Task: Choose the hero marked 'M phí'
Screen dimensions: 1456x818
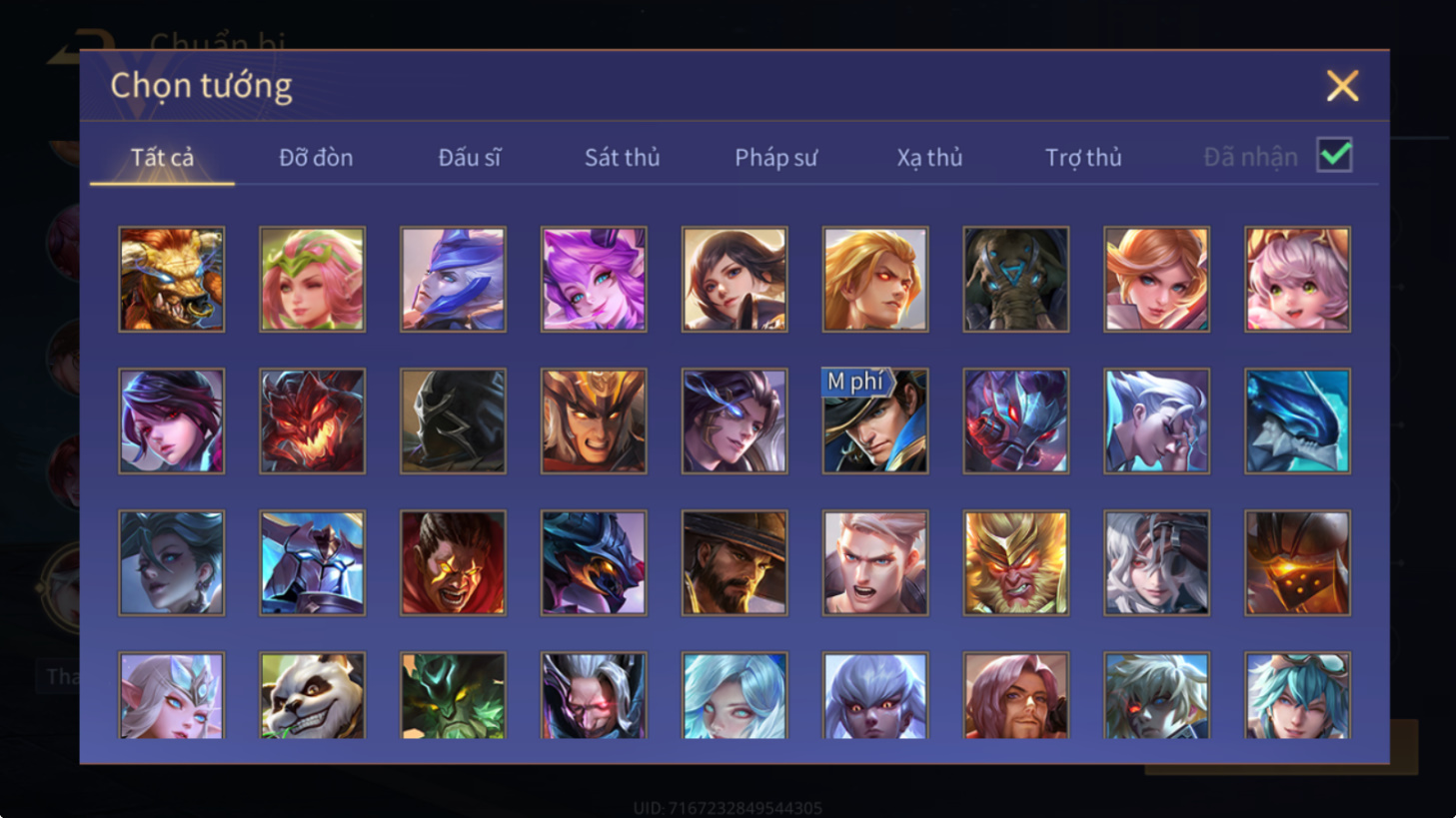Action: coord(874,420)
